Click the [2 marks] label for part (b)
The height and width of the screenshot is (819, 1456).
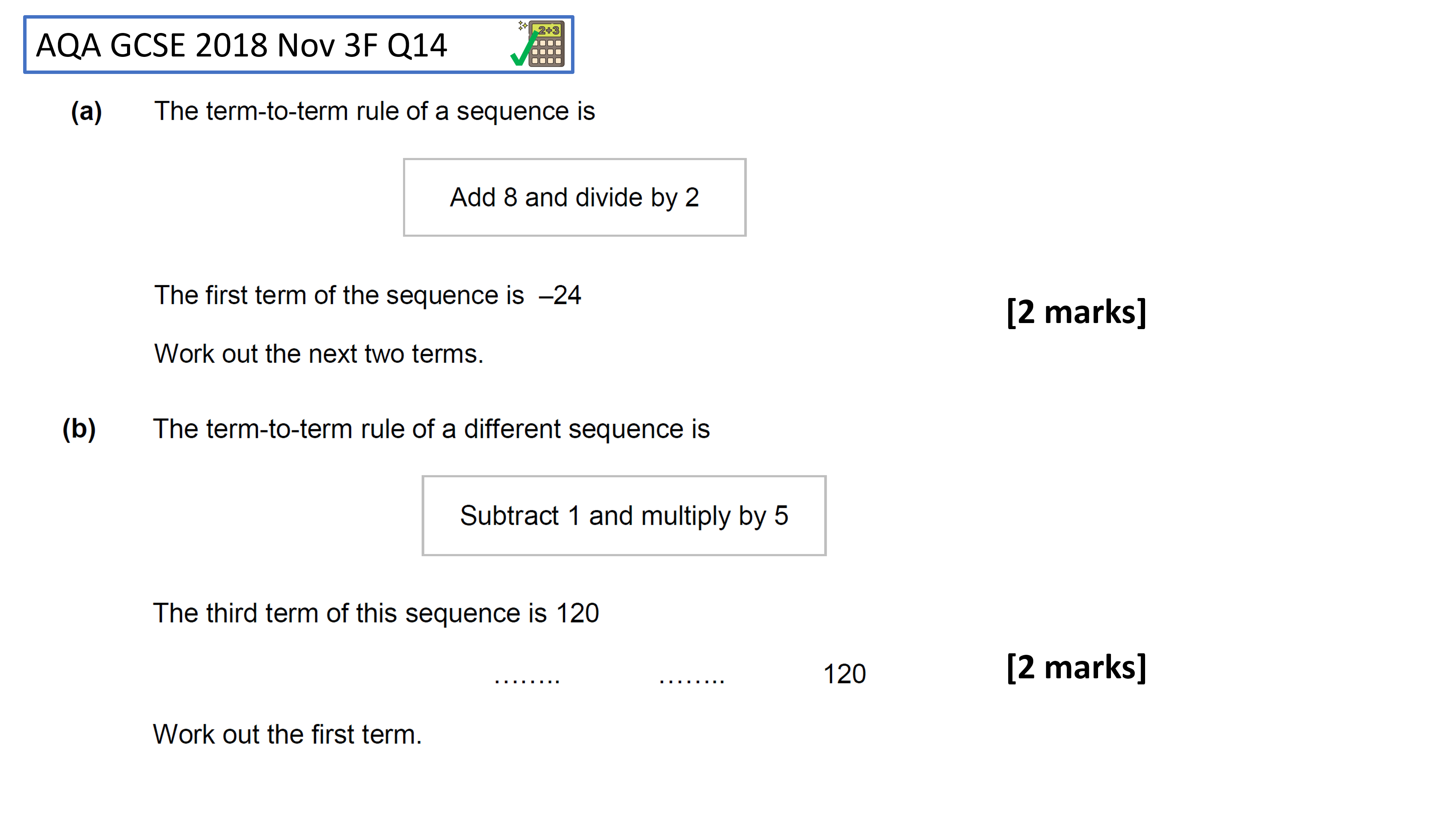1076,667
